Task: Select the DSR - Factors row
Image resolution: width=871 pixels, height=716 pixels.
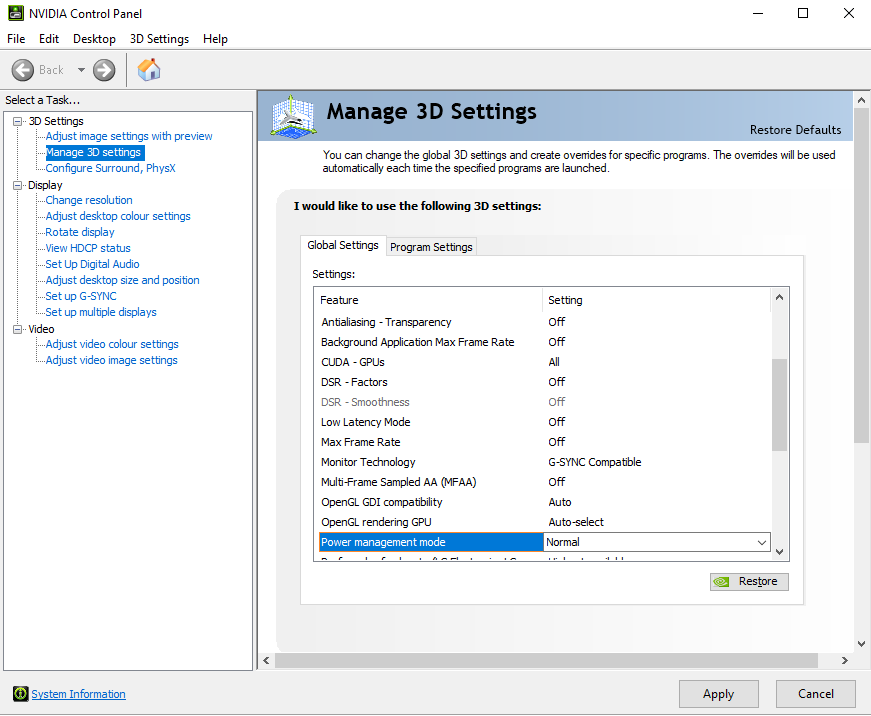Action: (x=545, y=382)
